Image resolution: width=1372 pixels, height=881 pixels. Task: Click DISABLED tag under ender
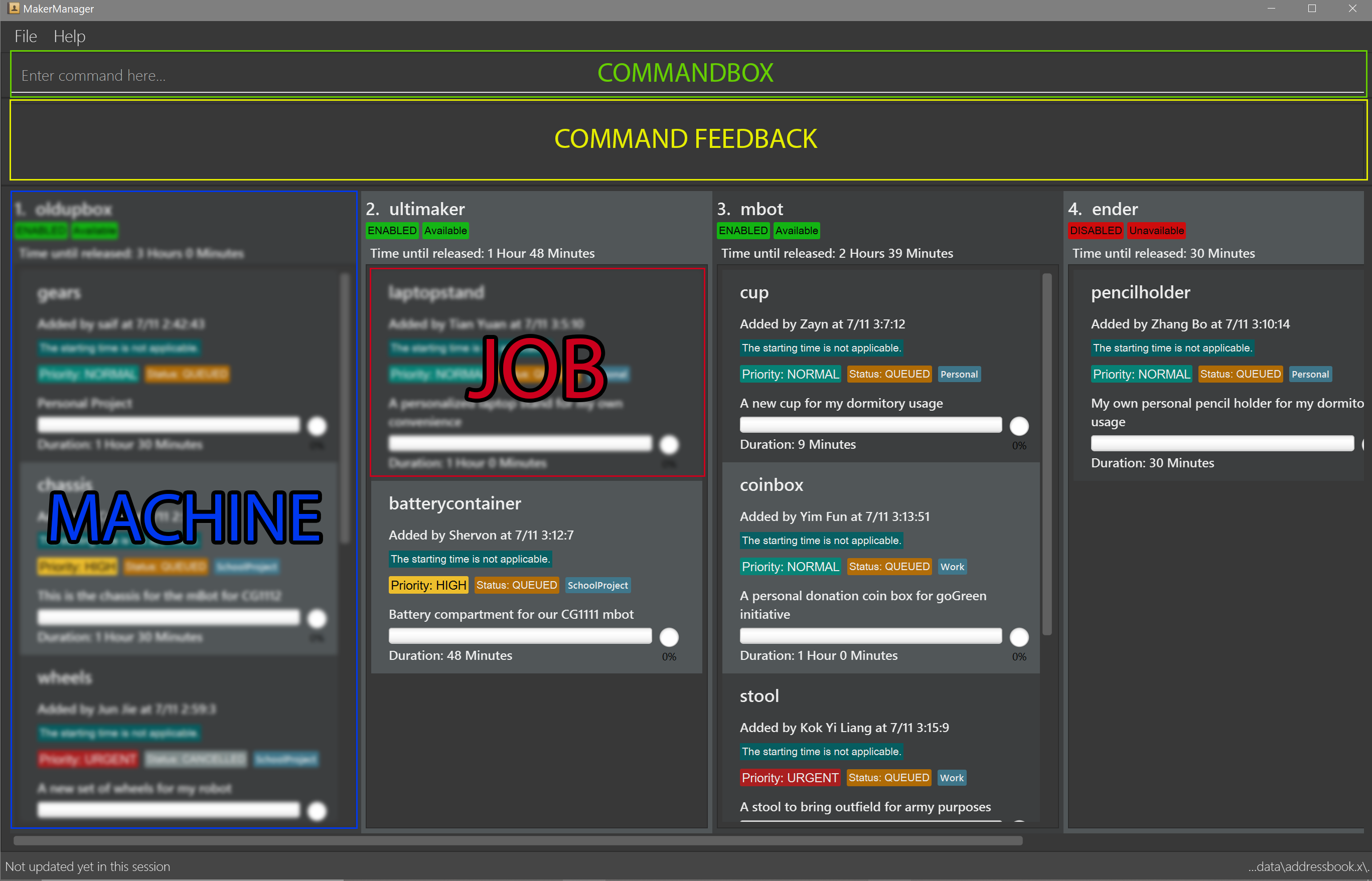tap(1096, 231)
